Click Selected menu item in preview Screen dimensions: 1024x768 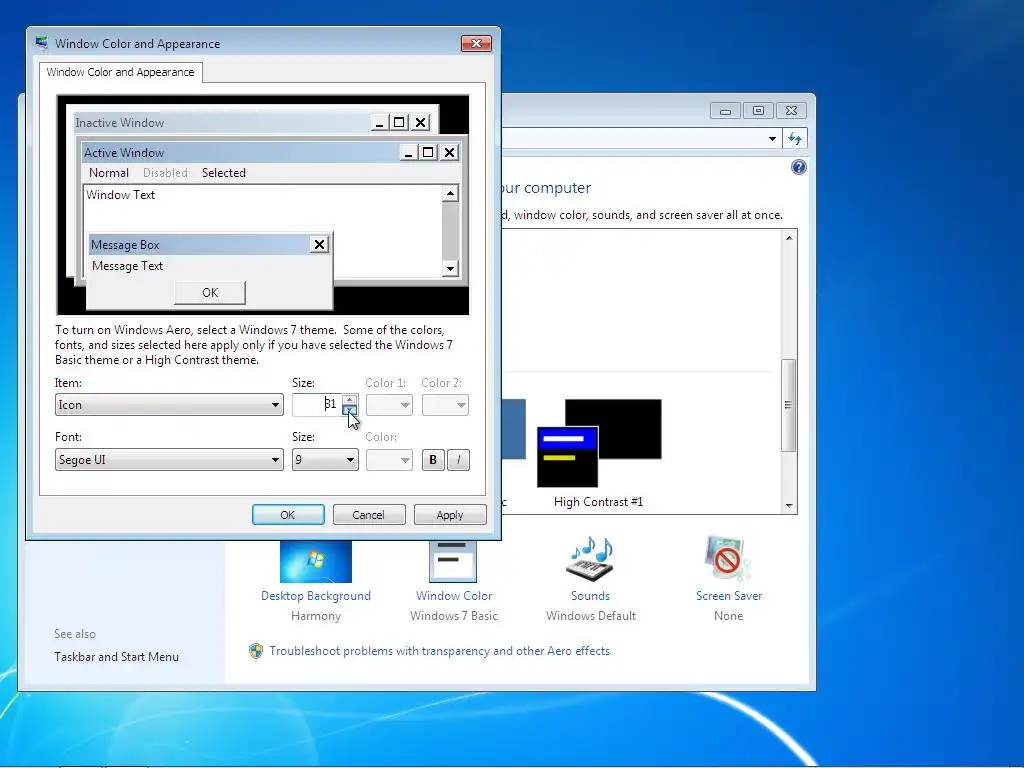coord(223,172)
